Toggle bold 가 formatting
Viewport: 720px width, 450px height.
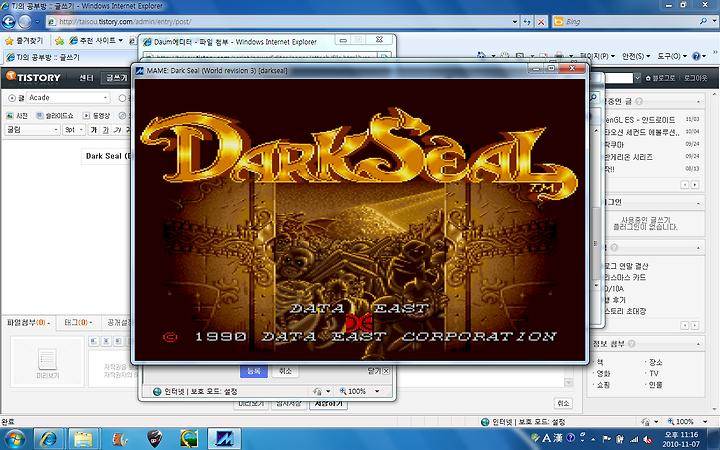click(x=94, y=130)
